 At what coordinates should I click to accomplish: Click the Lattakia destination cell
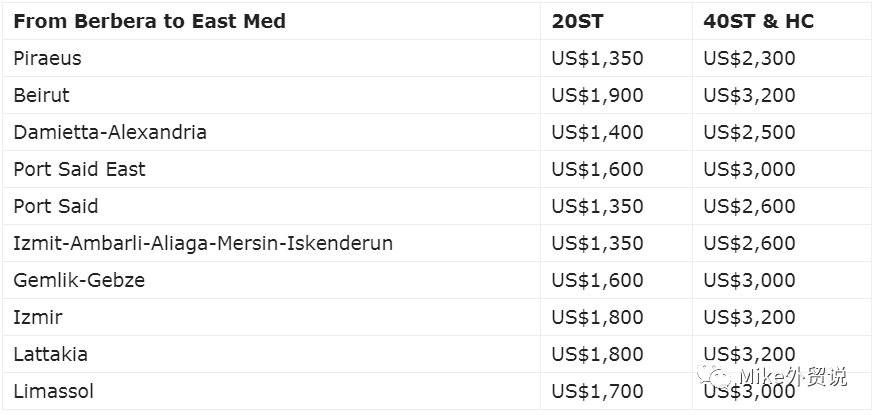[50, 354]
